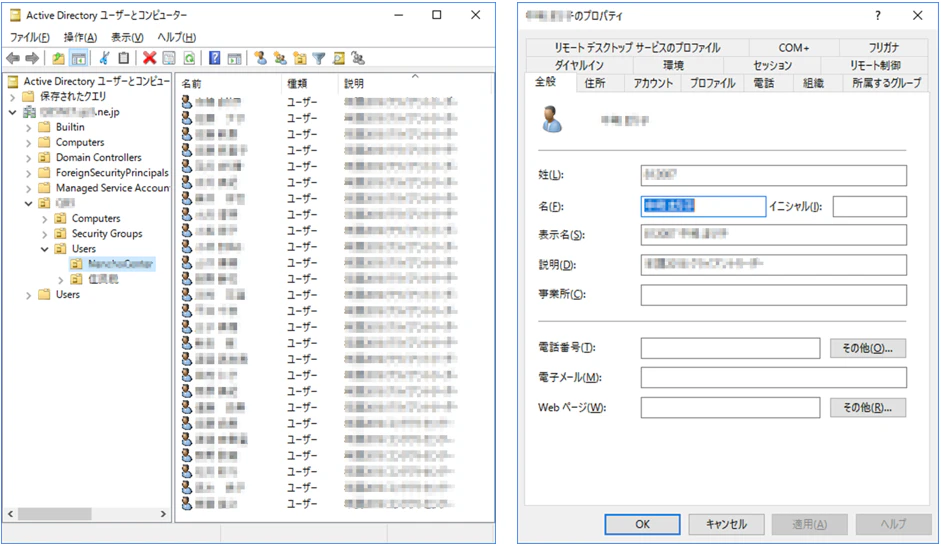Viewport: 941px width, 546px height.
Task: Open the リモート デスクトップ サービスのプロファイル tab
Action: point(637,47)
